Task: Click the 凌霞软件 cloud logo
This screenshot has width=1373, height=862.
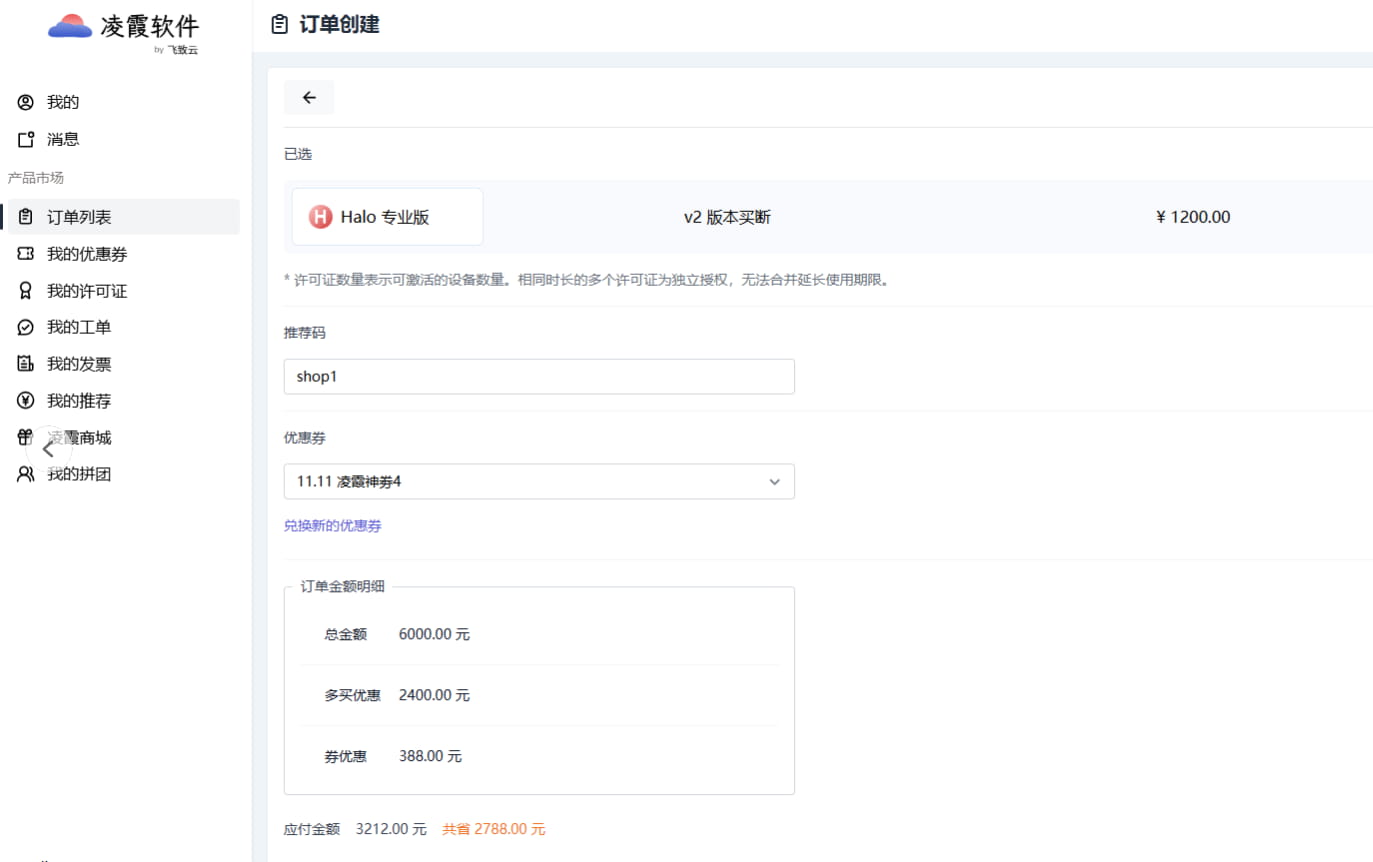Action: 70,27
